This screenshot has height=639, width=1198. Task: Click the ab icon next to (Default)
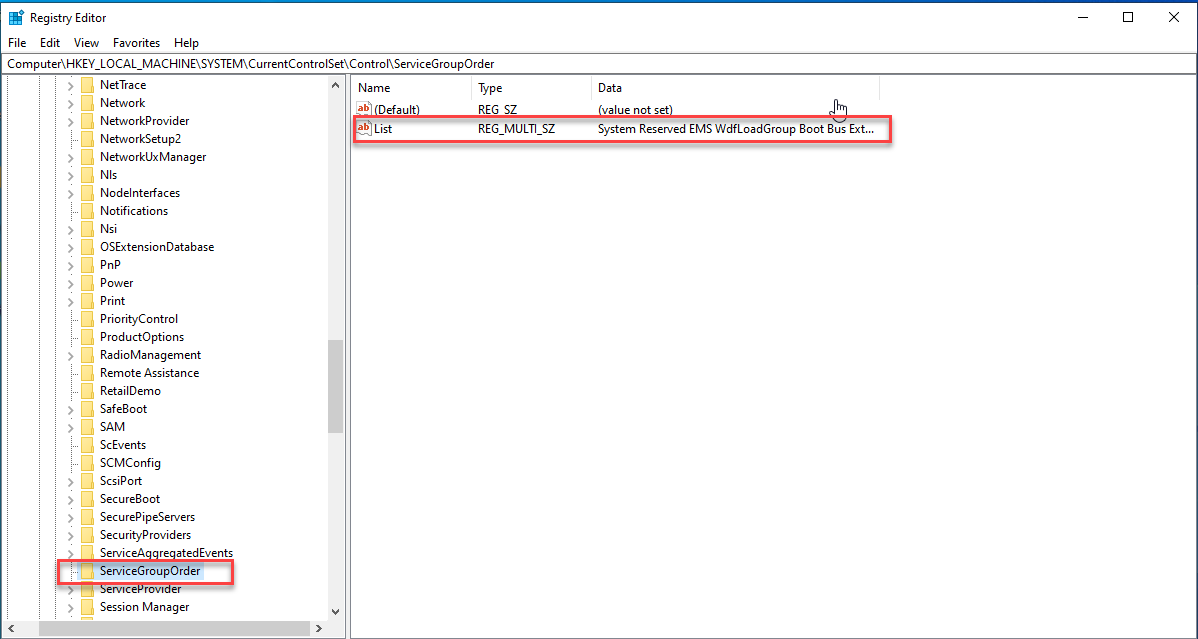tap(363, 110)
